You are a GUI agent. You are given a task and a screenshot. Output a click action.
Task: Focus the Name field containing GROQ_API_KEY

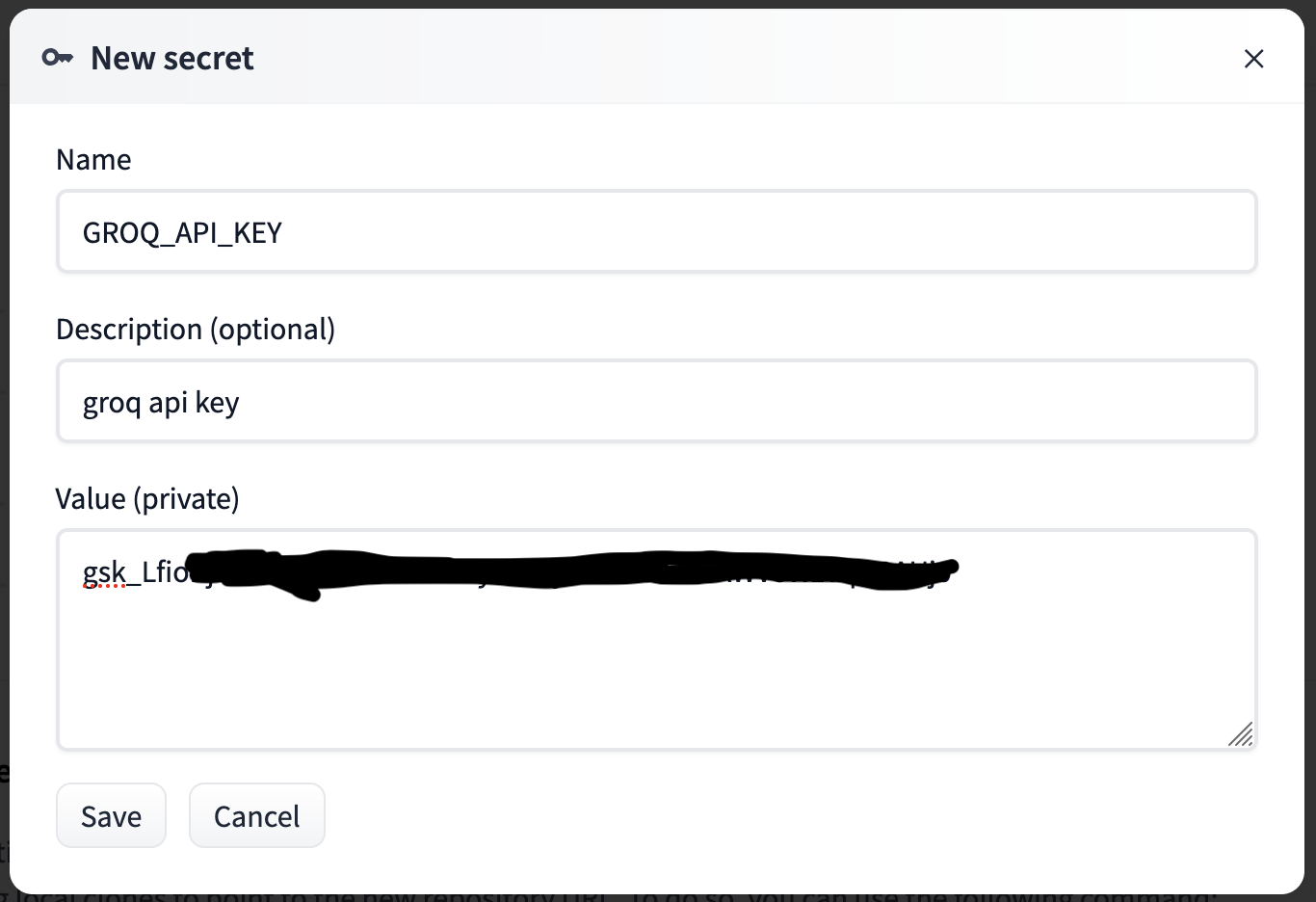[657, 232]
